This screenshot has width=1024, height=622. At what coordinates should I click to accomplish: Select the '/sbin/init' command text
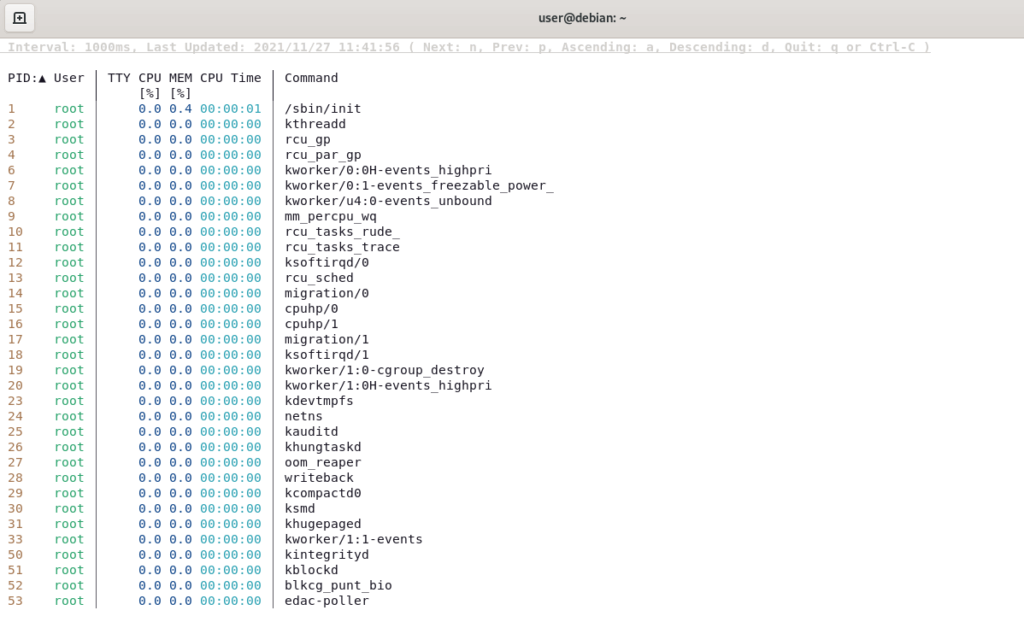(x=323, y=108)
